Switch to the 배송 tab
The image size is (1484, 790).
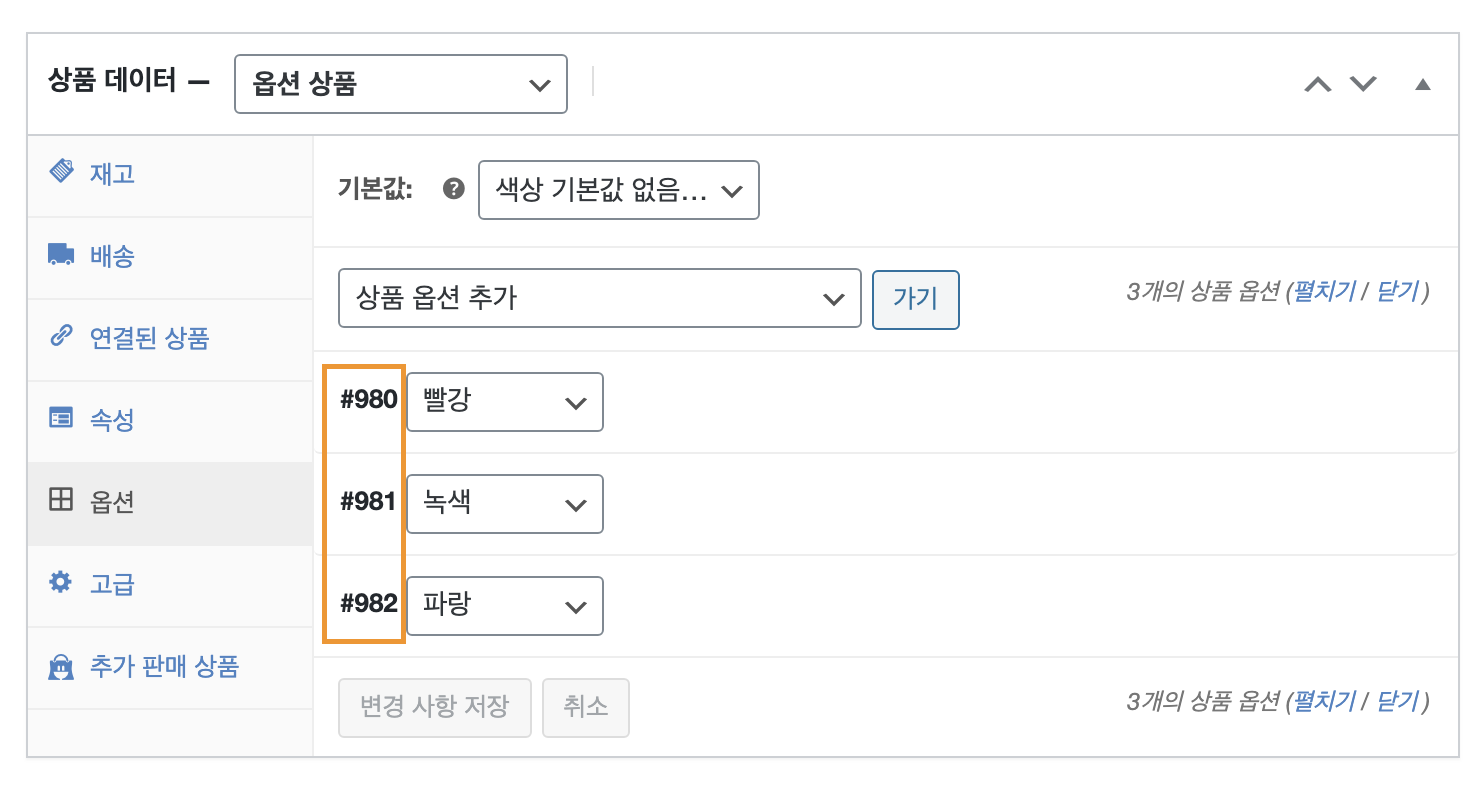[112, 257]
